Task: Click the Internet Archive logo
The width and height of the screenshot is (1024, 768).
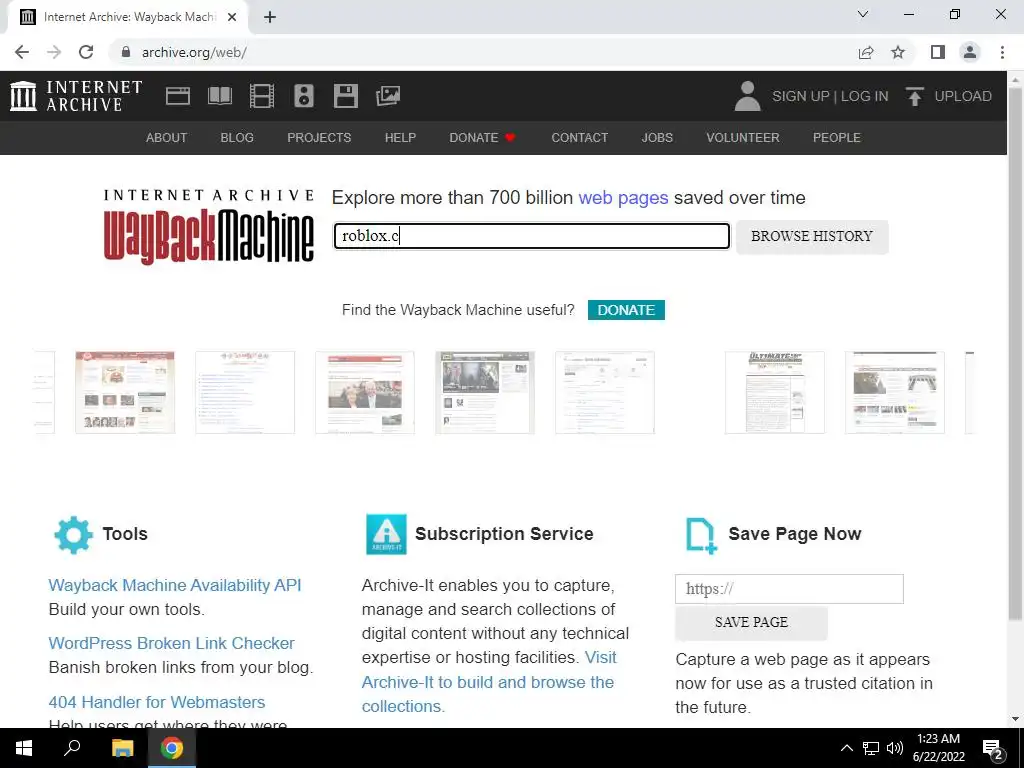Action: pyautogui.click(x=76, y=96)
